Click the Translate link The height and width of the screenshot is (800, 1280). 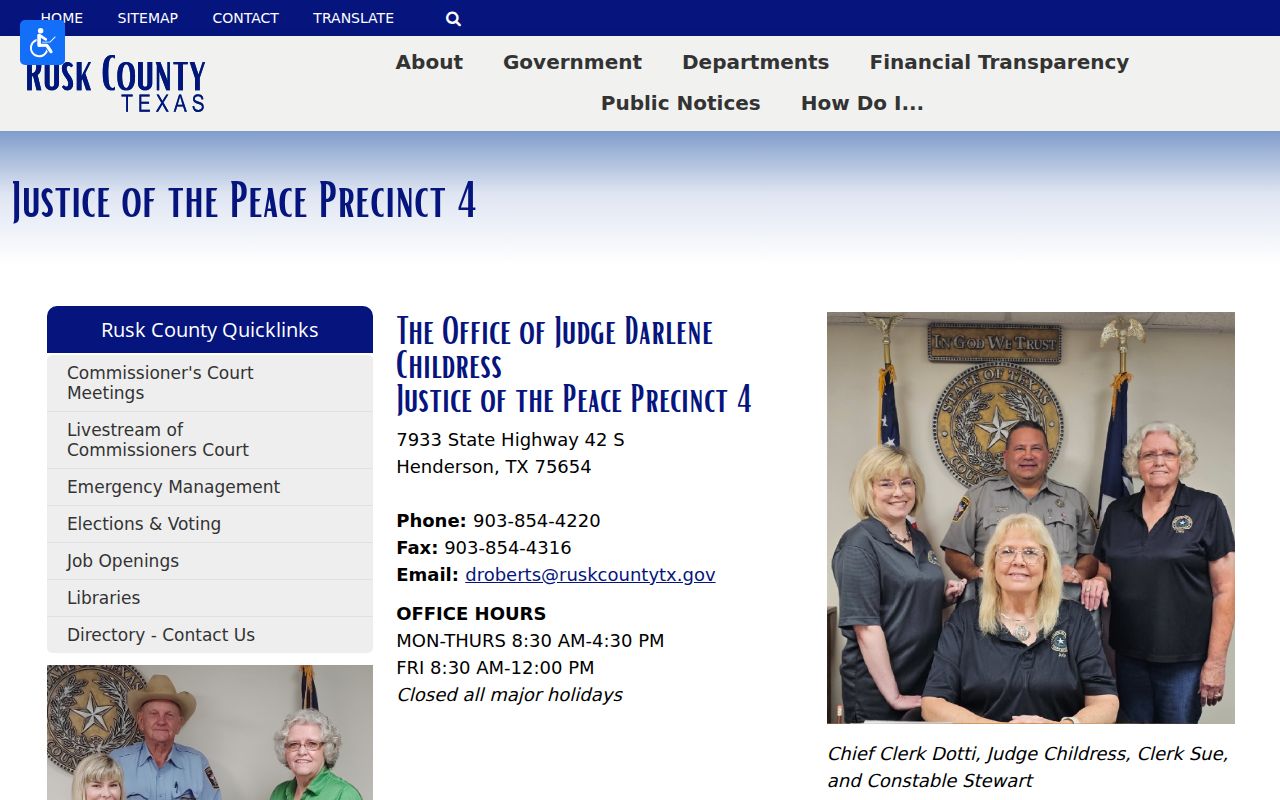(x=353, y=18)
